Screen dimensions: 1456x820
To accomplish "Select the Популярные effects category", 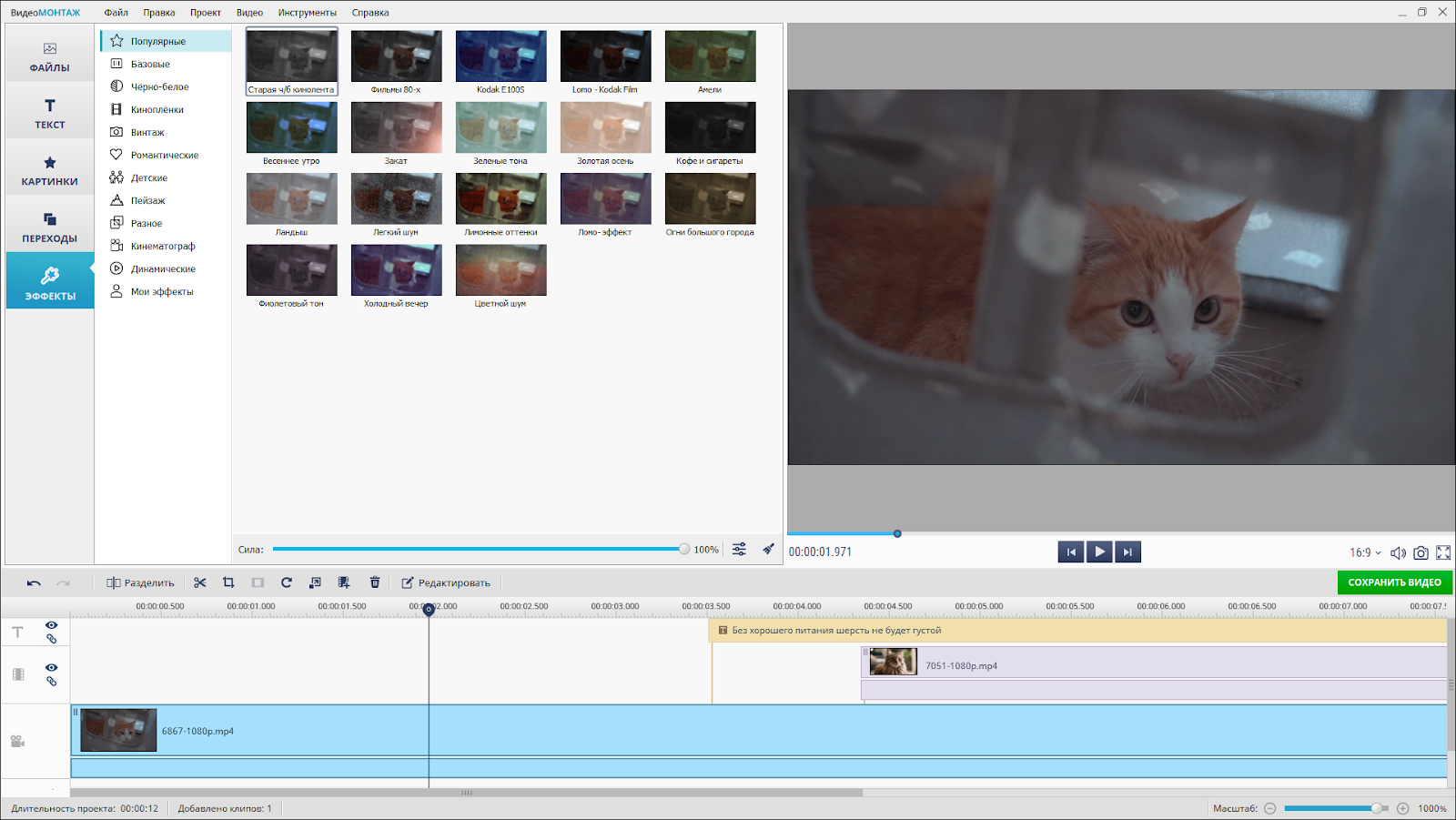I will click(x=166, y=41).
